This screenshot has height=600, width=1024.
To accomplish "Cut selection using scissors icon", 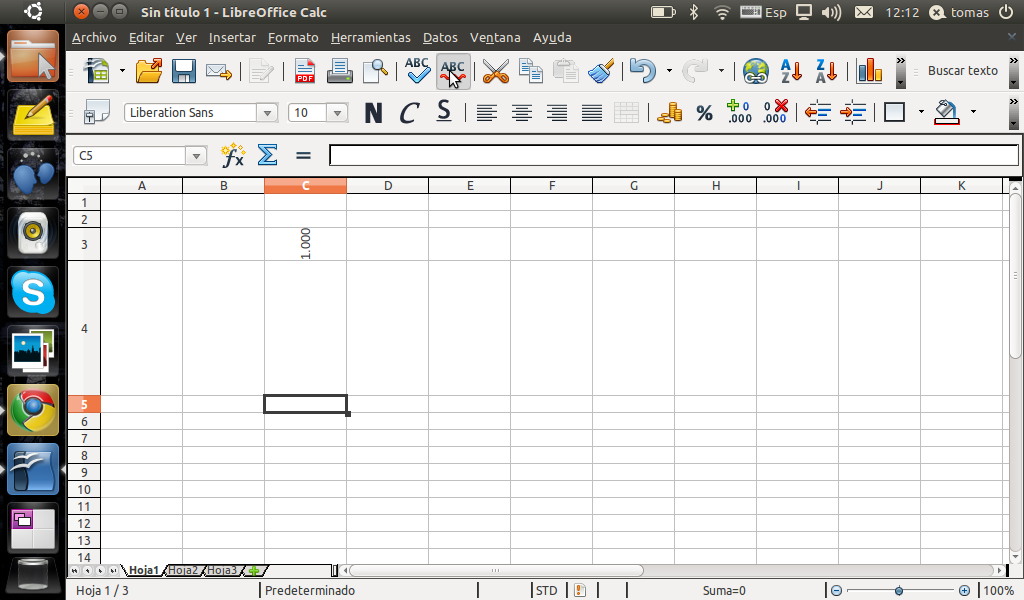I will coord(496,71).
